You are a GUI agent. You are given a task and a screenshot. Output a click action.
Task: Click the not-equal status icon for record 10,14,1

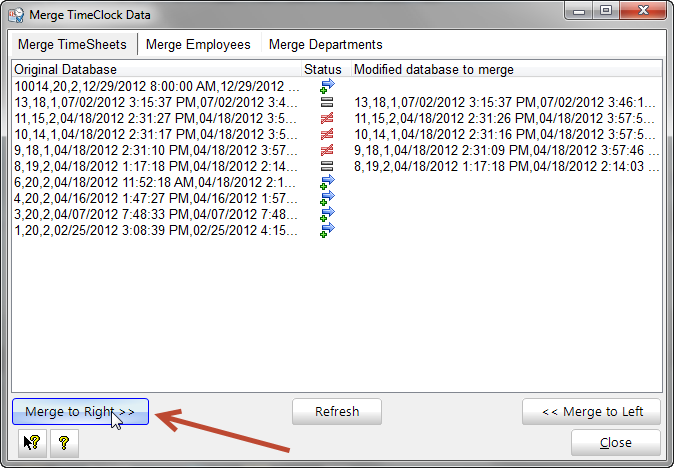click(x=326, y=134)
